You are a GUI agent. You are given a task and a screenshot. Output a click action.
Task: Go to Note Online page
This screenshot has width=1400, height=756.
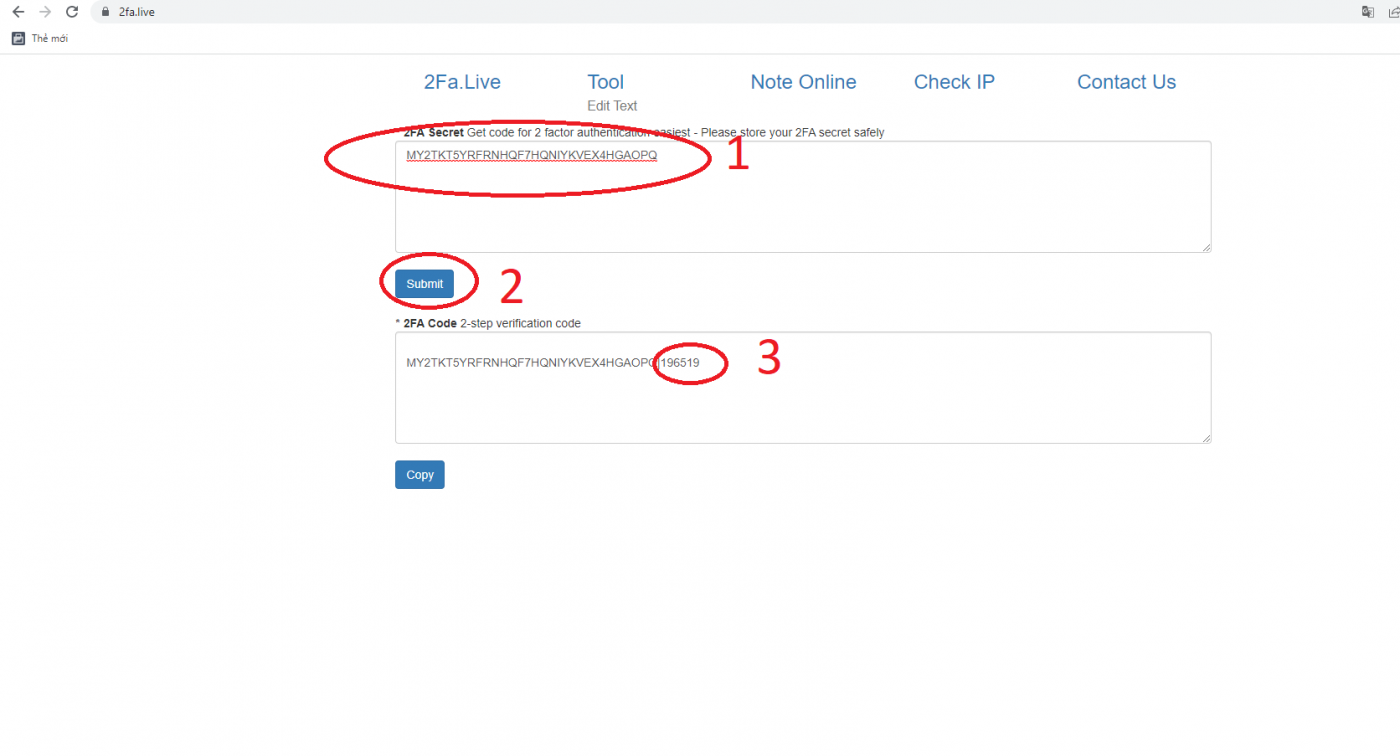[x=803, y=82]
